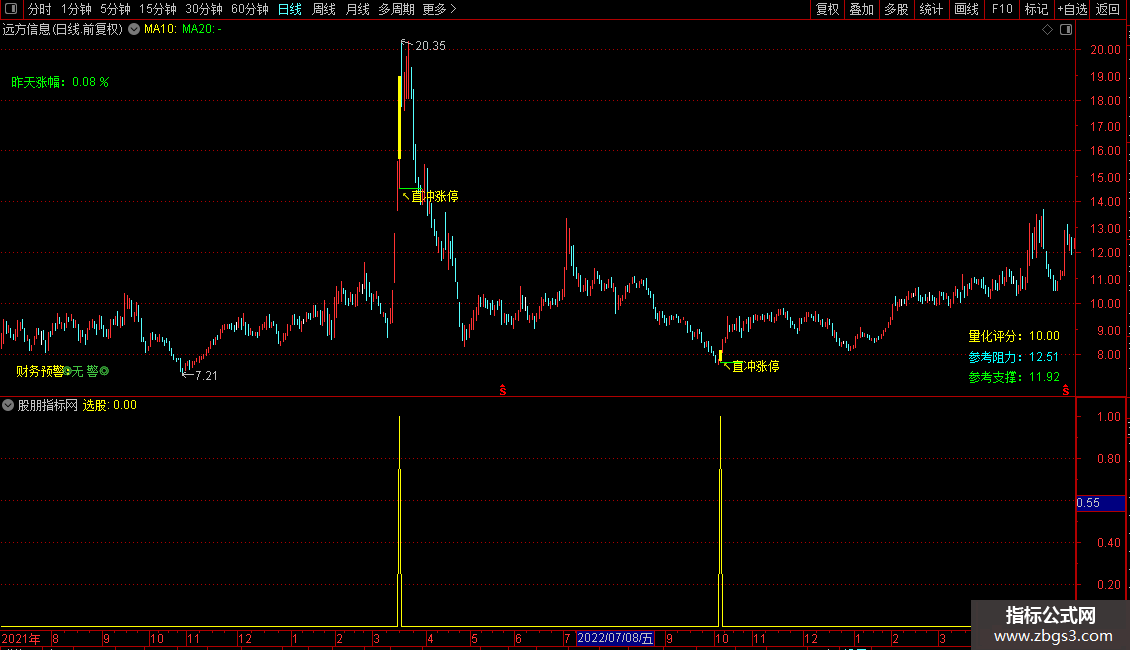Viewport: 1130px width, 650px height.
Task: Expand the 股朋指标网 indicator menu
Action: point(8,405)
